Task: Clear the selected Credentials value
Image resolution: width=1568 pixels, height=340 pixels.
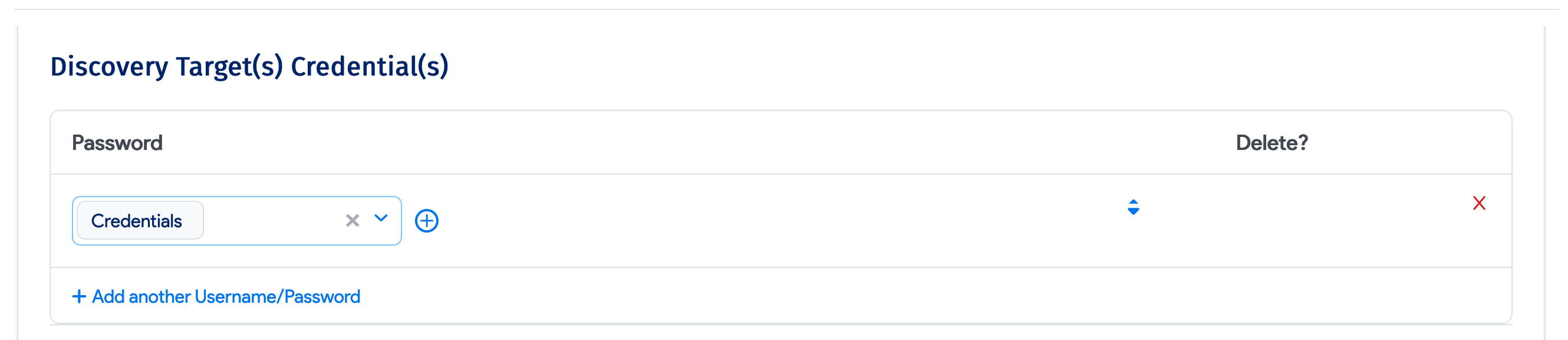Action: coord(353,221)
